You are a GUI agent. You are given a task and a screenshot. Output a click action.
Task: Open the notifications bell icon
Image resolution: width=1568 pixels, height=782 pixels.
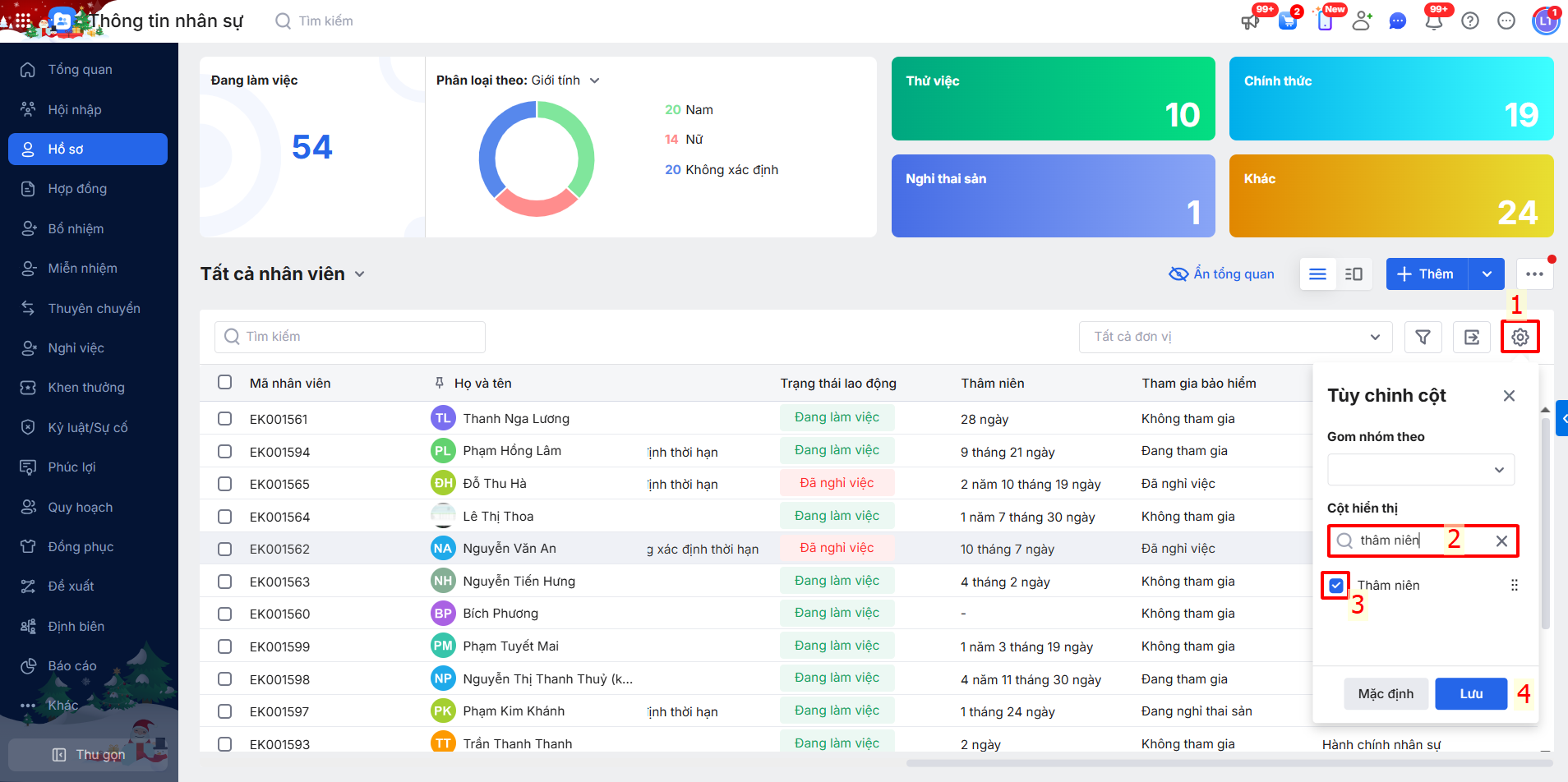point(1434,21)
